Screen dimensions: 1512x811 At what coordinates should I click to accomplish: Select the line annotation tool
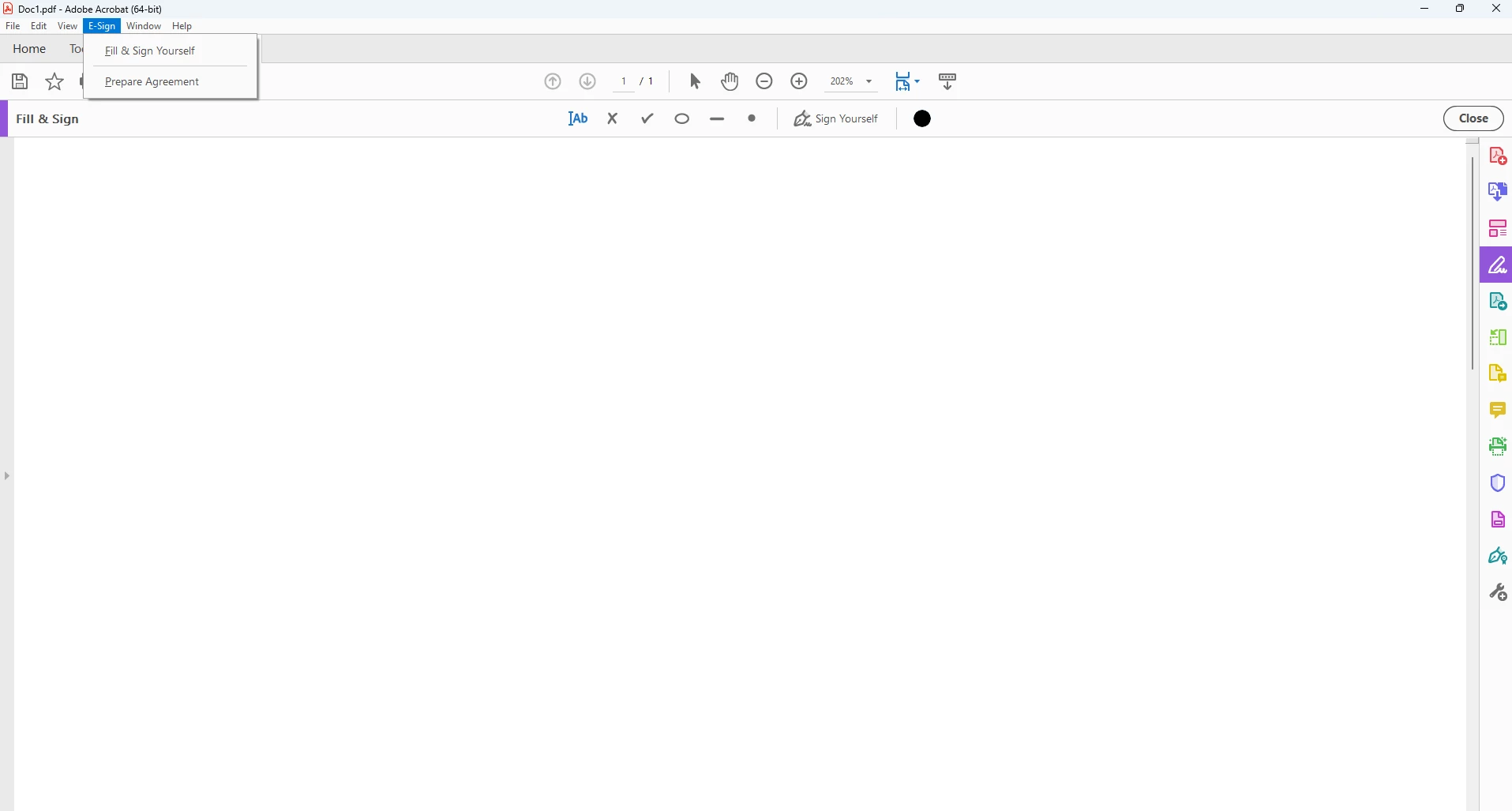[x=717, y=119]
